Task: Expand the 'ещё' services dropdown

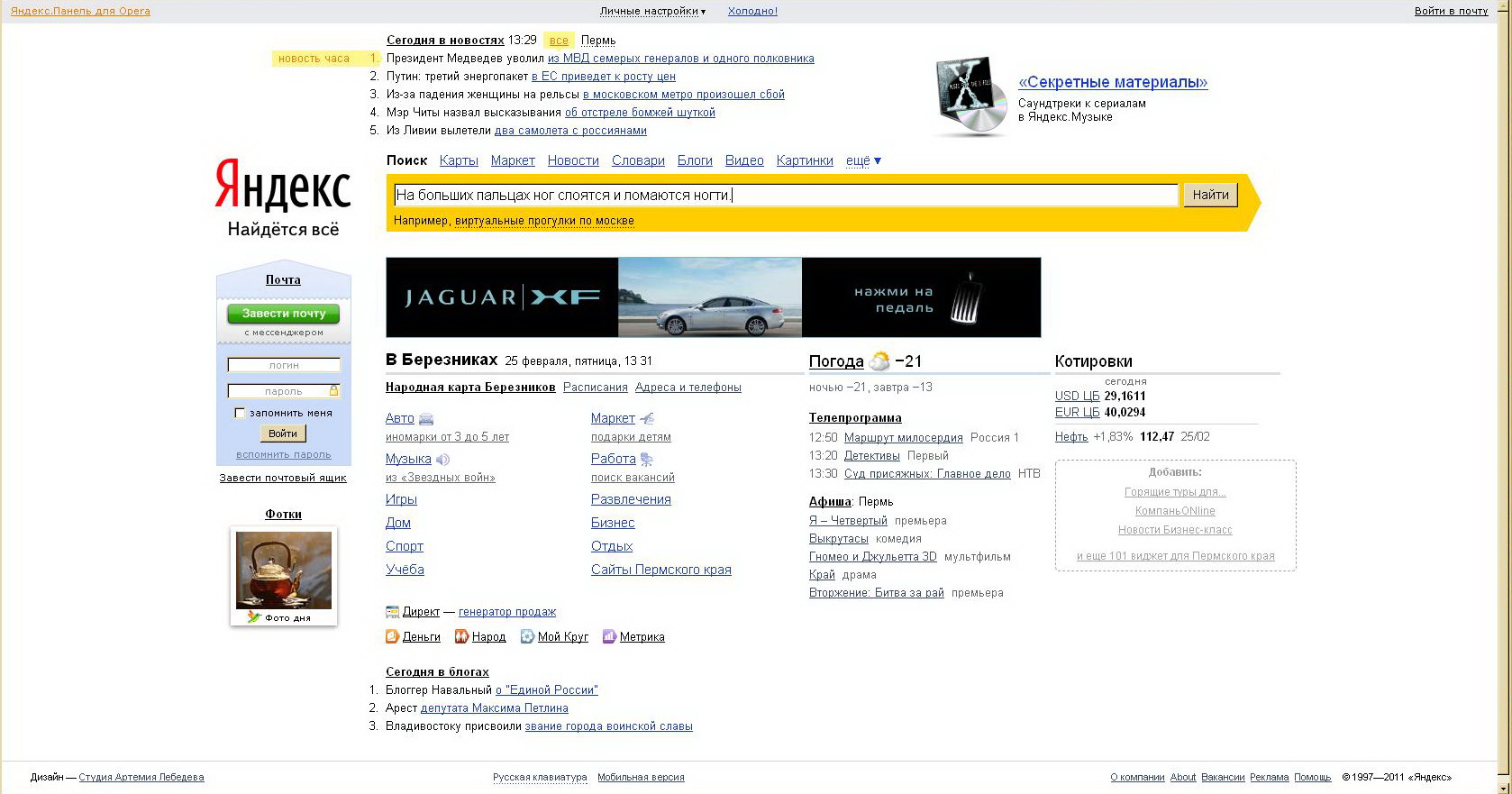Action: click(863, 160)
